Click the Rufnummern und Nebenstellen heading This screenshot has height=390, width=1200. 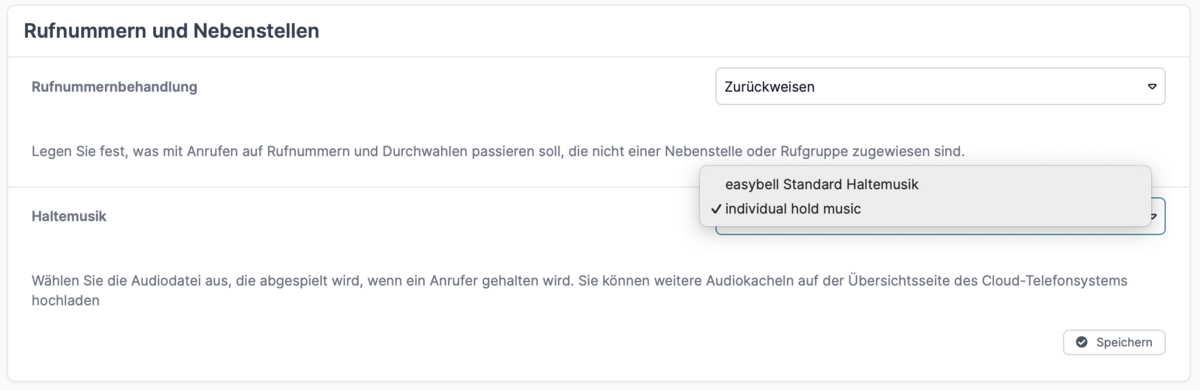coord(171,31)
